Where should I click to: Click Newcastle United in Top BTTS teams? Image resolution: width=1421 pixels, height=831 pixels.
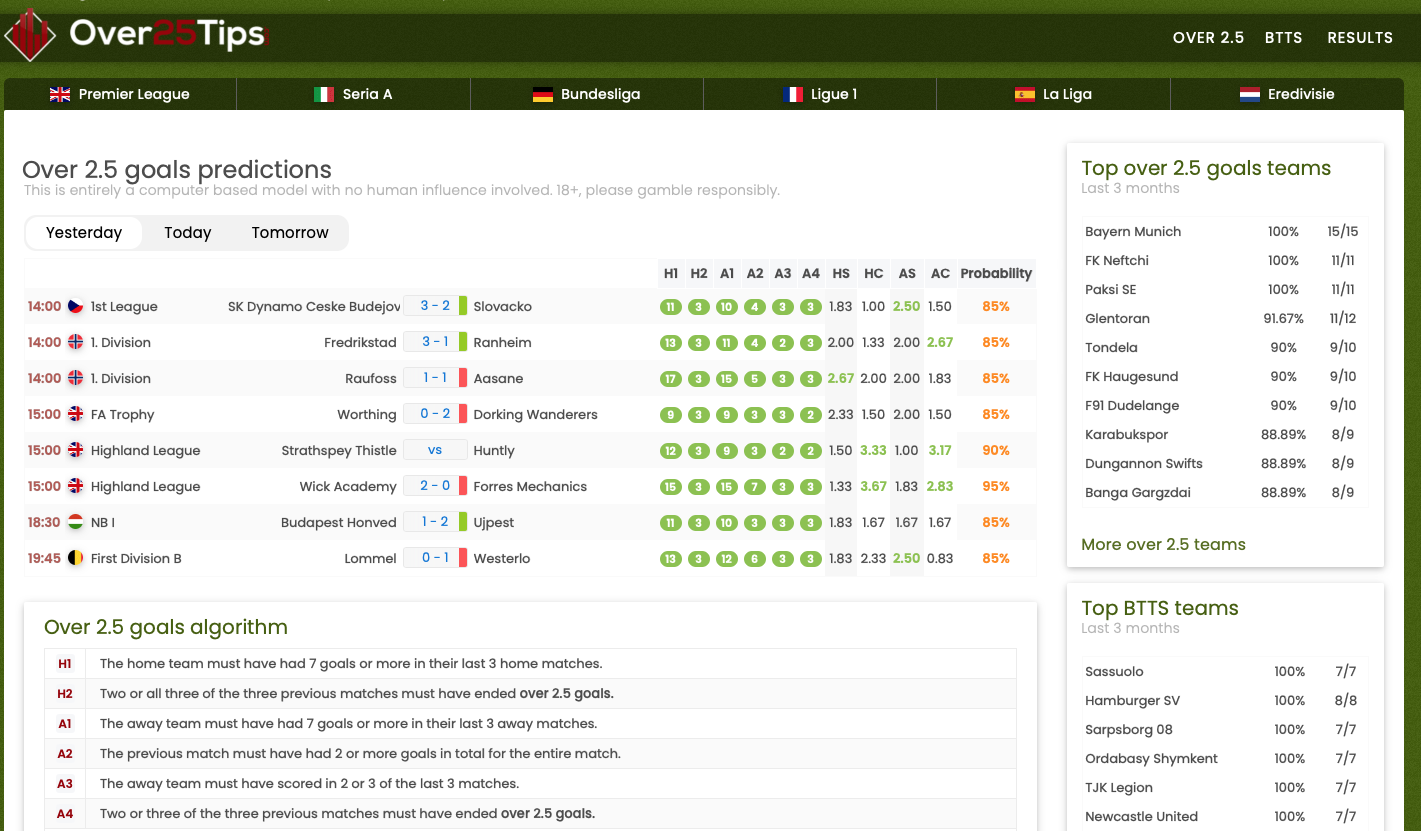pyautogui.click(x=1141, y=817)
